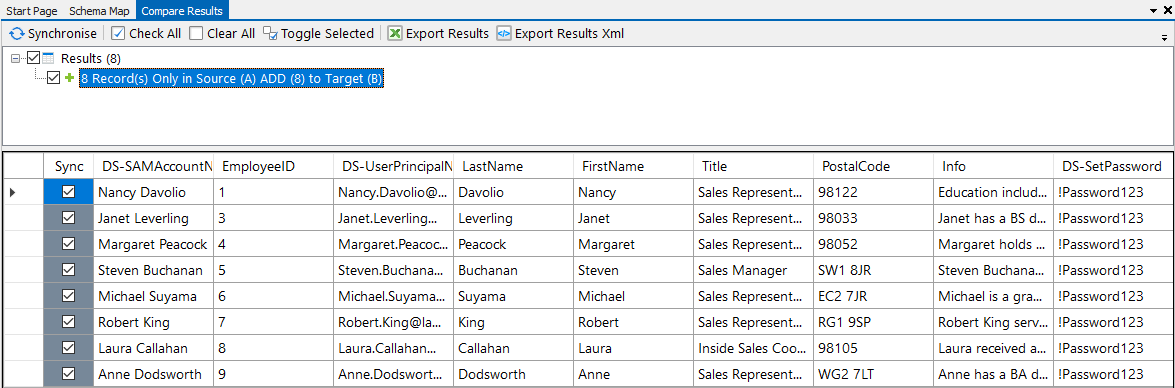
Task: Click the postal code cell 'RG1 9SP'
Action: tap(873, 322)
